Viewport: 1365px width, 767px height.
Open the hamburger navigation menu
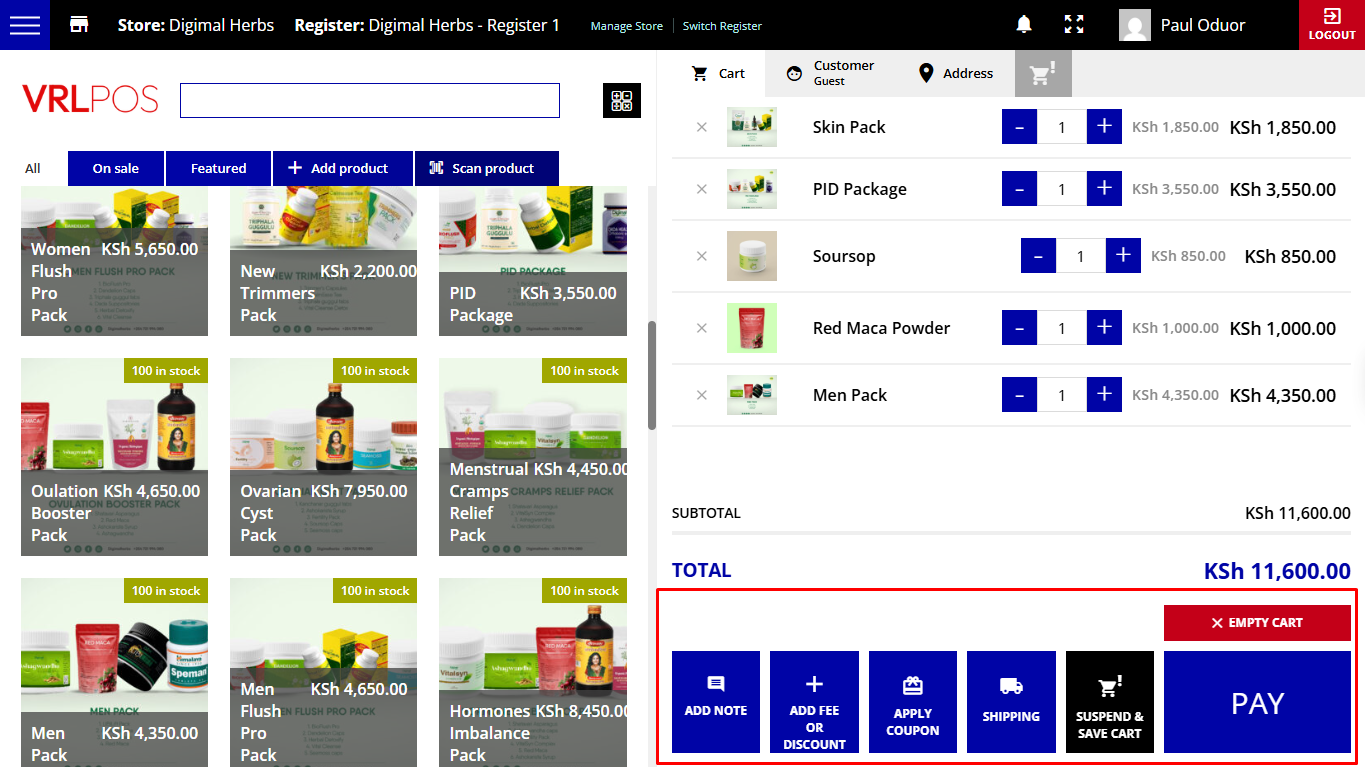tap(24, 25)
